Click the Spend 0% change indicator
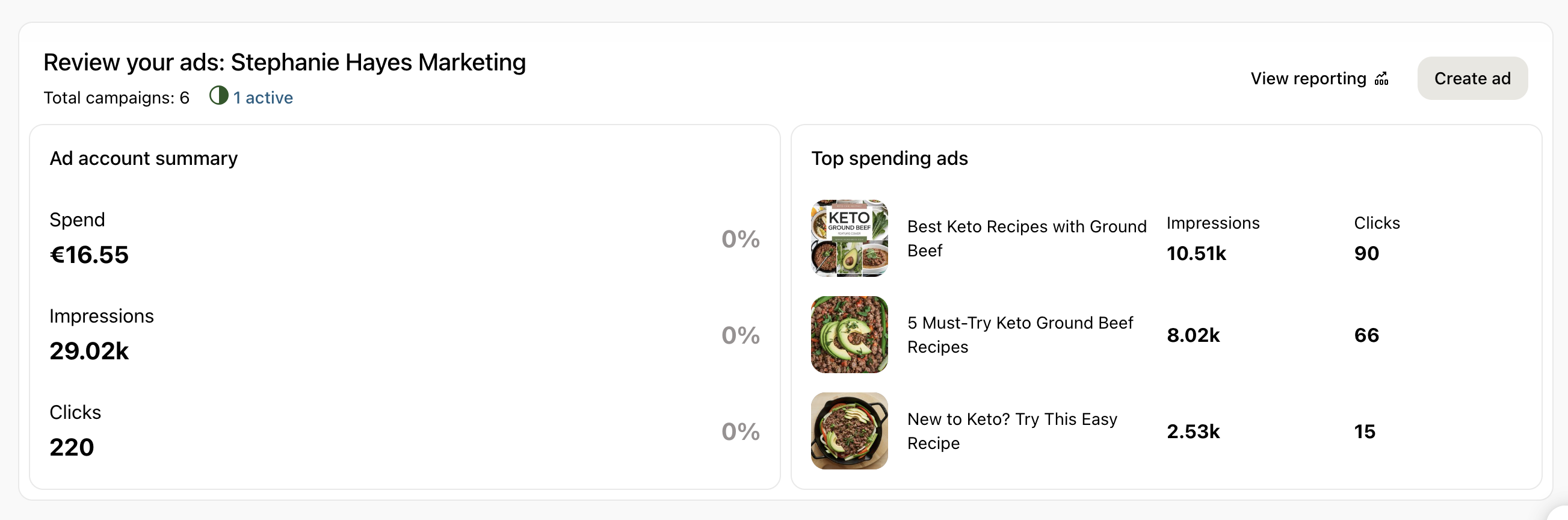 click(740, 239)
